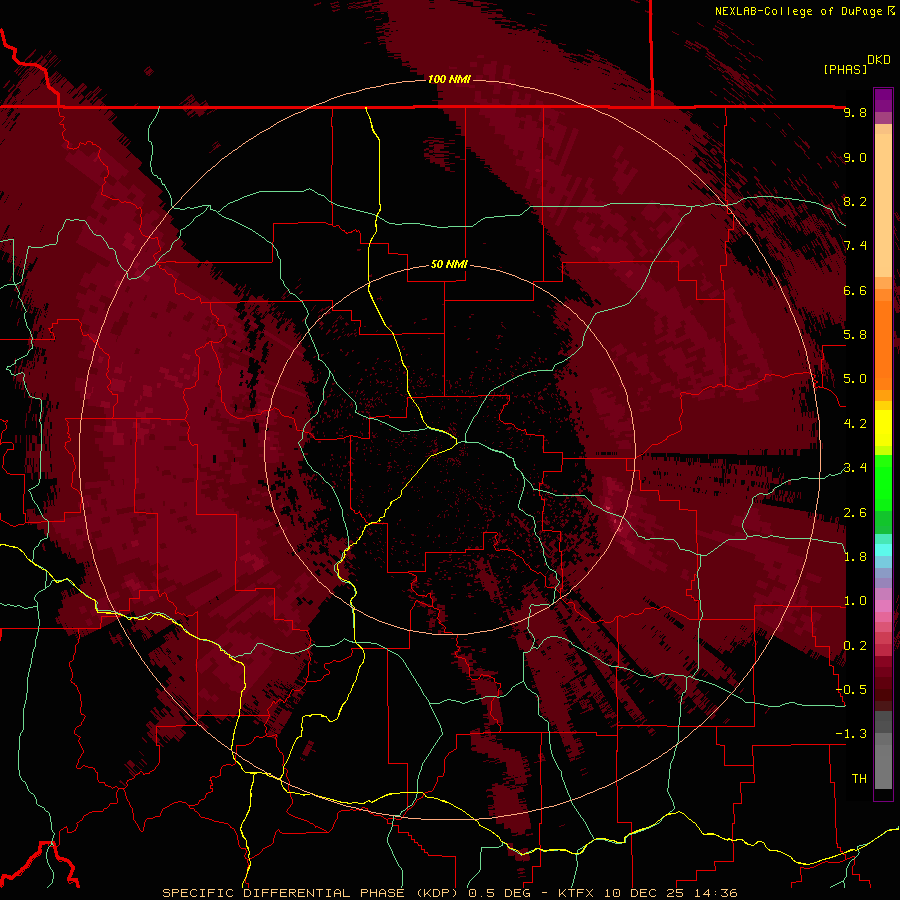Click the 8.2 value on the color scale
This screenshot has width=900, height=900.
coord(855,201)
